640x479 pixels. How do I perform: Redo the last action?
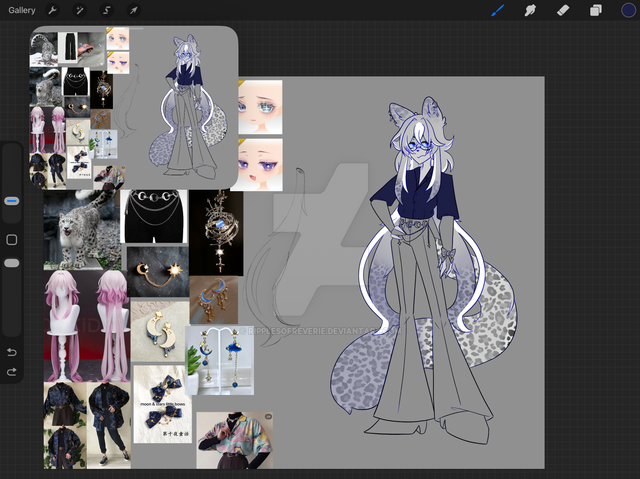click(x=12, y=372)
